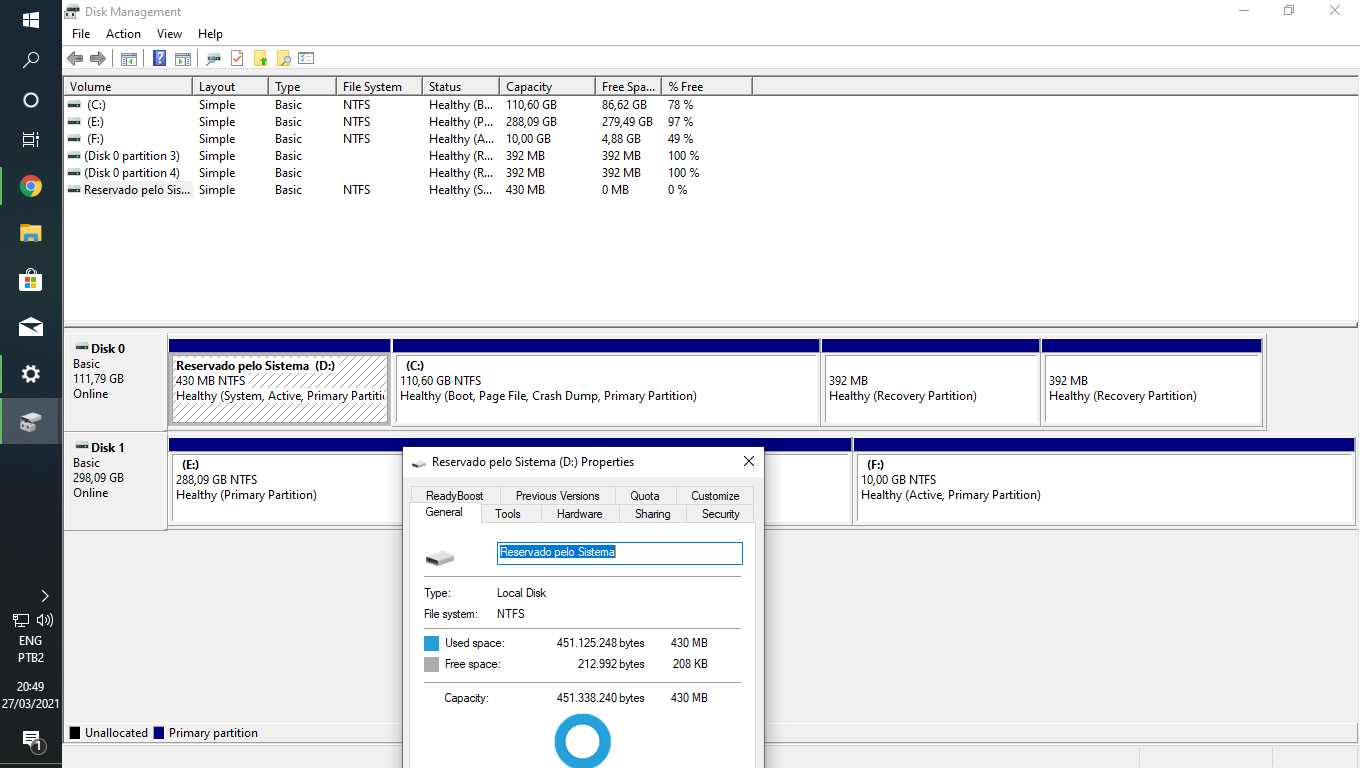Click the blue Used space color swatch

point(431,643)
